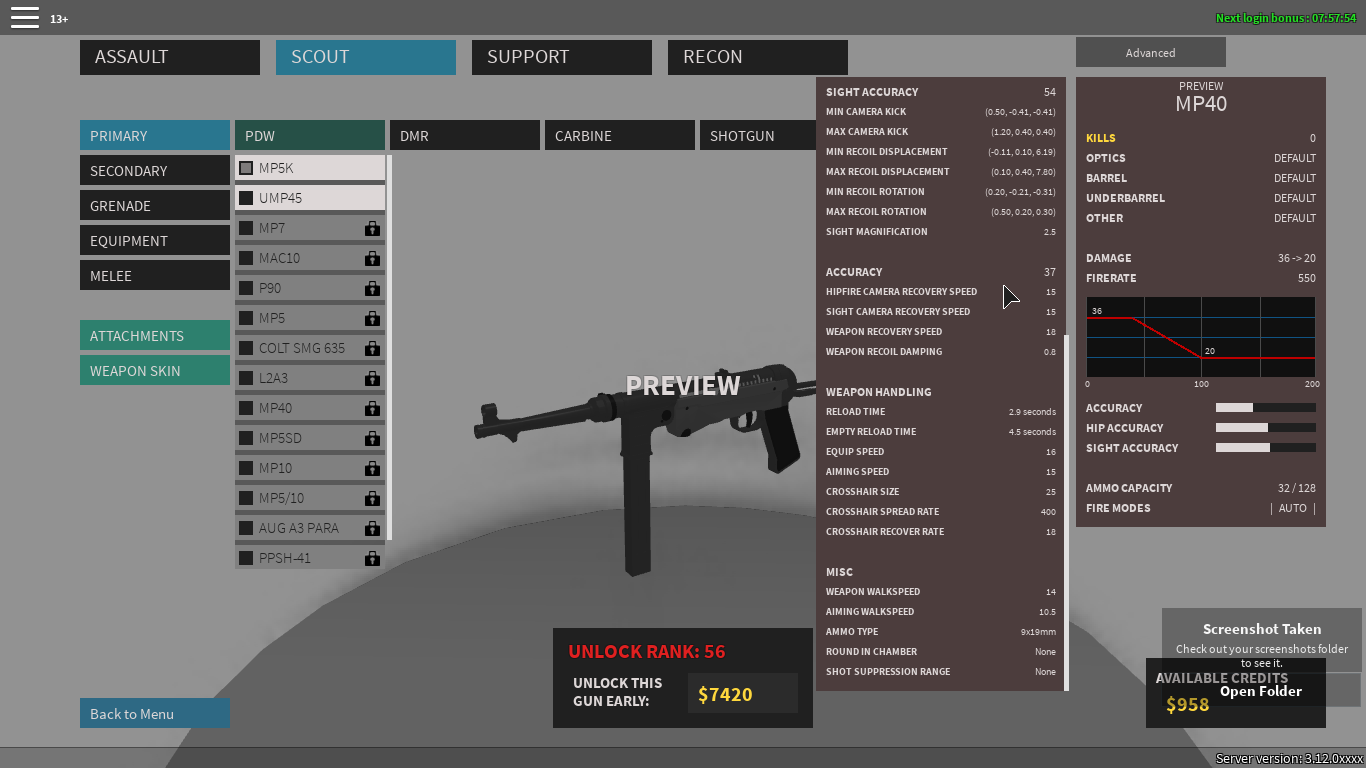Choose the DMR weapon category
Image resolution: width=1366 pixels, height=768 pixels.
(465, 135)
